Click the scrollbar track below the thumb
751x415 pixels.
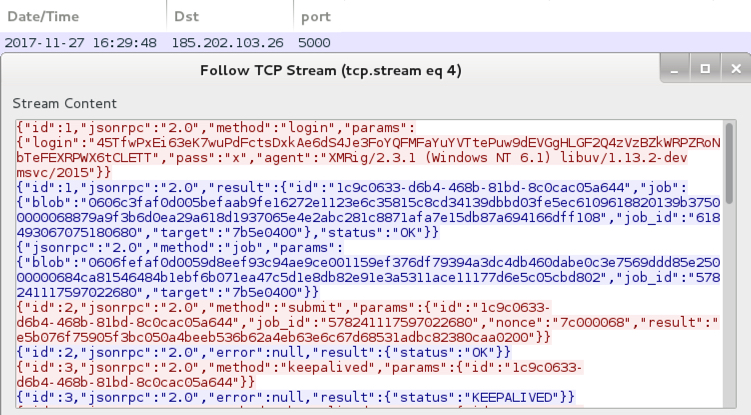click(x=729, y=306)
